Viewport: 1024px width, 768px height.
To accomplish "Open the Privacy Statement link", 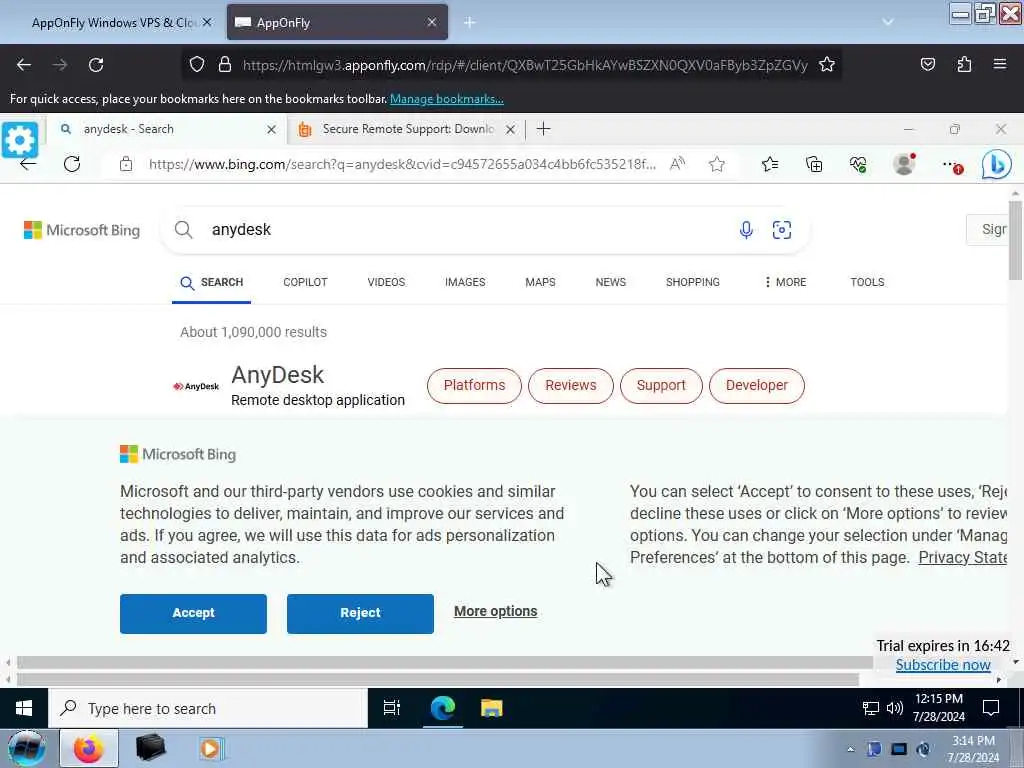I will (963, 557).
